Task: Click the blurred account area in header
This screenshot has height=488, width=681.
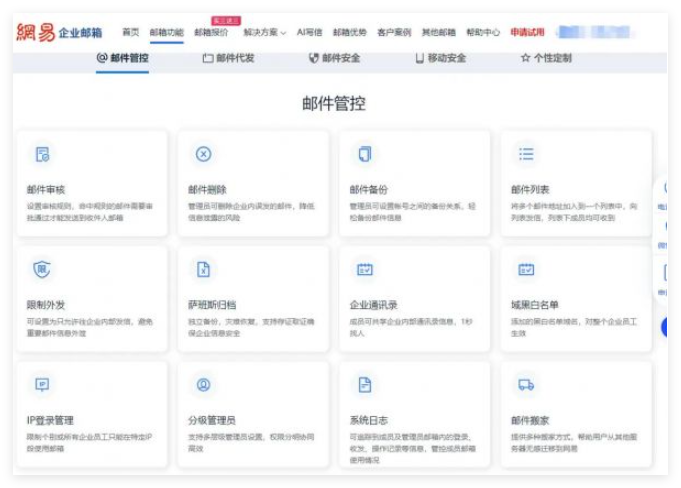Action: pos(596,32)
